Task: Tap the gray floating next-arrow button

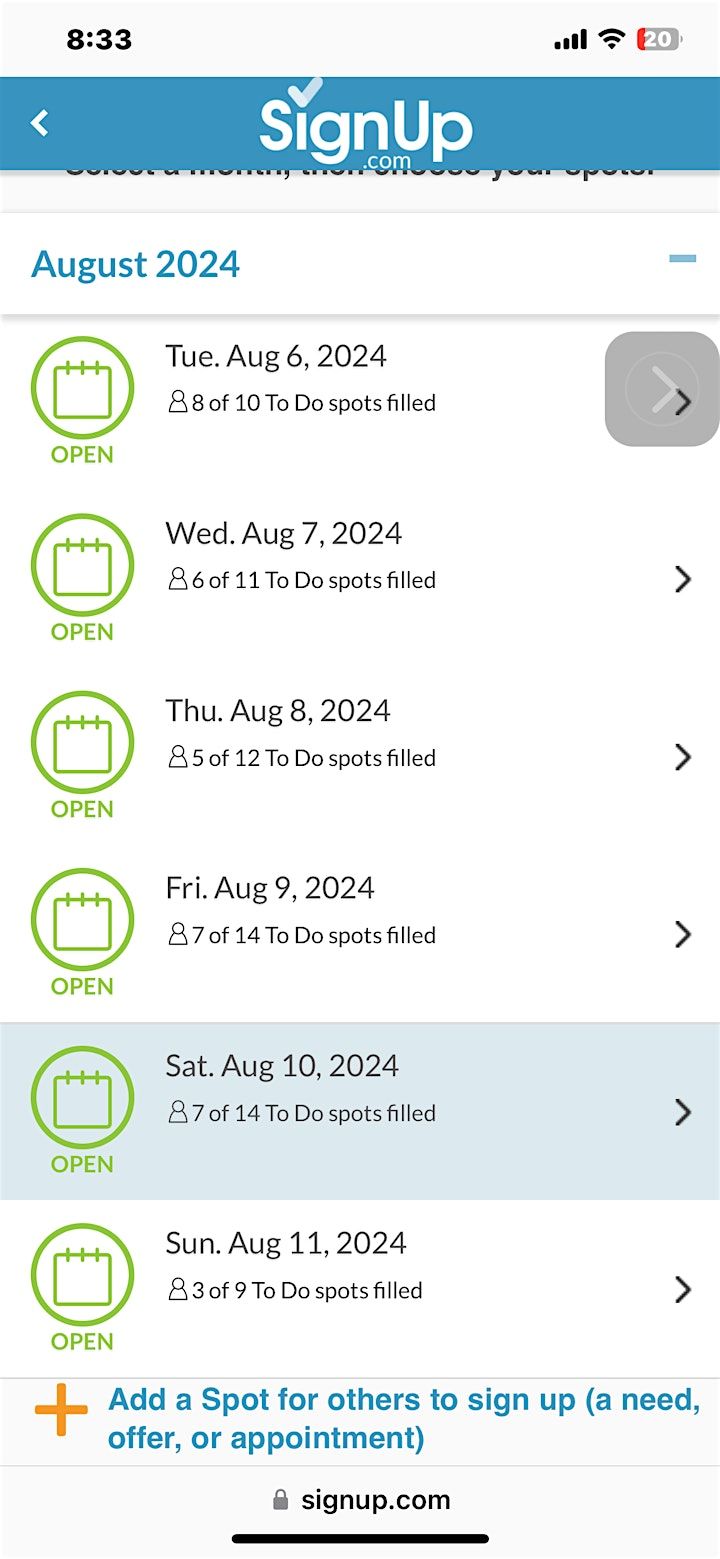Action: click(662, 389)
